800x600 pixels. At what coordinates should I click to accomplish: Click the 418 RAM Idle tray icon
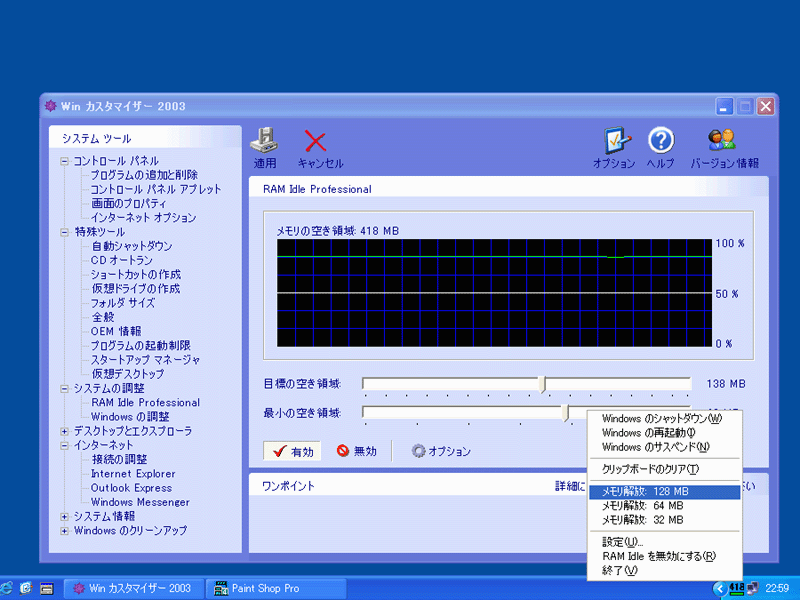point(736,588)
